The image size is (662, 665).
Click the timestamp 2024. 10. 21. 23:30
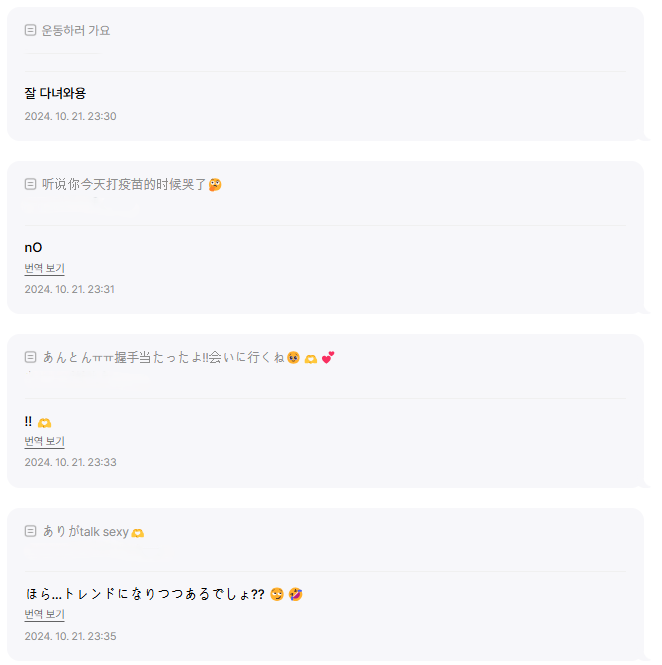(70, 116)
